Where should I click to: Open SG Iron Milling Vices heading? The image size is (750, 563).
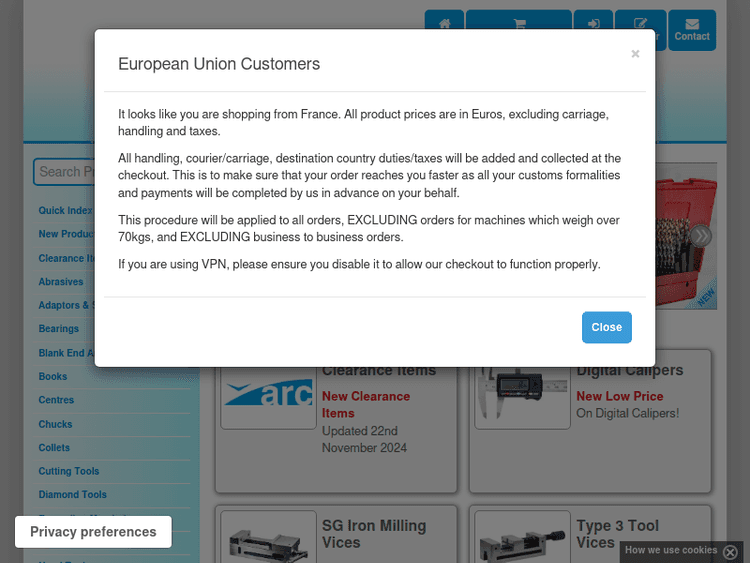[x=374, y=534]
